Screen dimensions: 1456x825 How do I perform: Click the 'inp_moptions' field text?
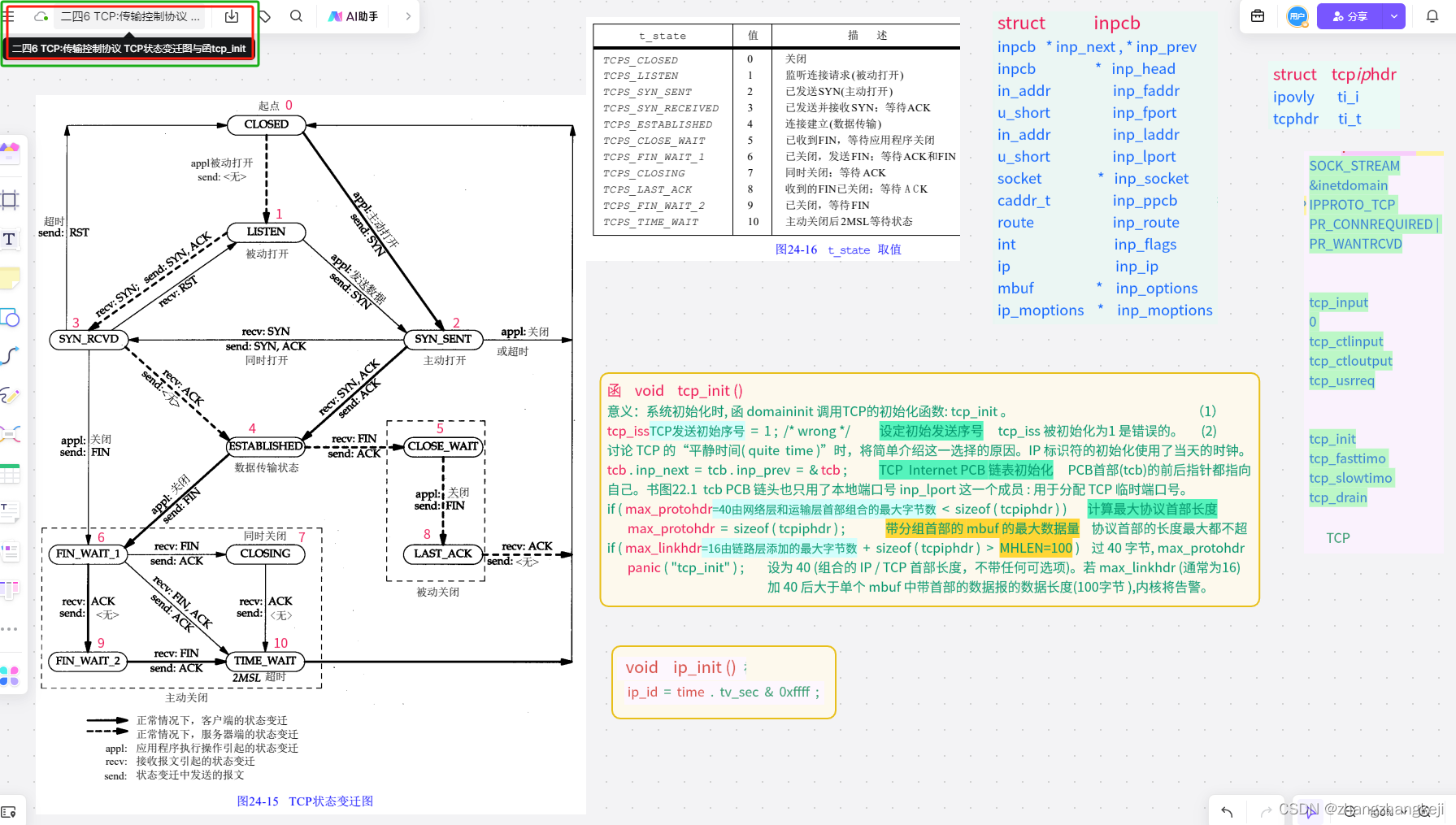(x=1165, y=310)
